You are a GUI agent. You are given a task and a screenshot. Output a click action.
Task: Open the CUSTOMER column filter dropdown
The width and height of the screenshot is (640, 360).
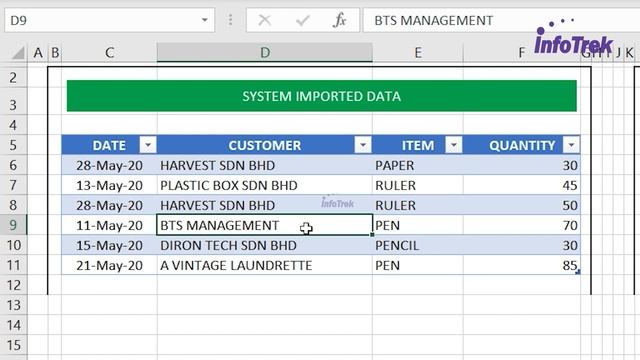(x=363, y=145)
